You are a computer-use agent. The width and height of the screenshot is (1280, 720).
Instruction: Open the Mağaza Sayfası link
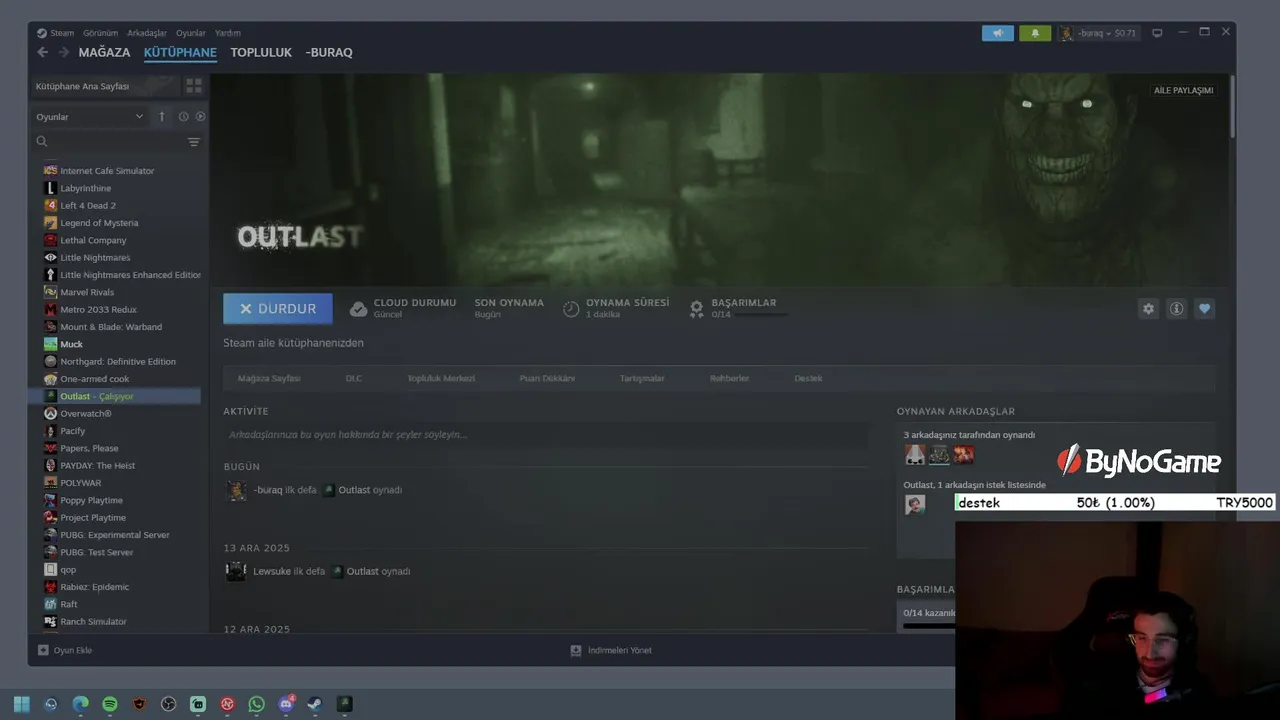(269, 379)
